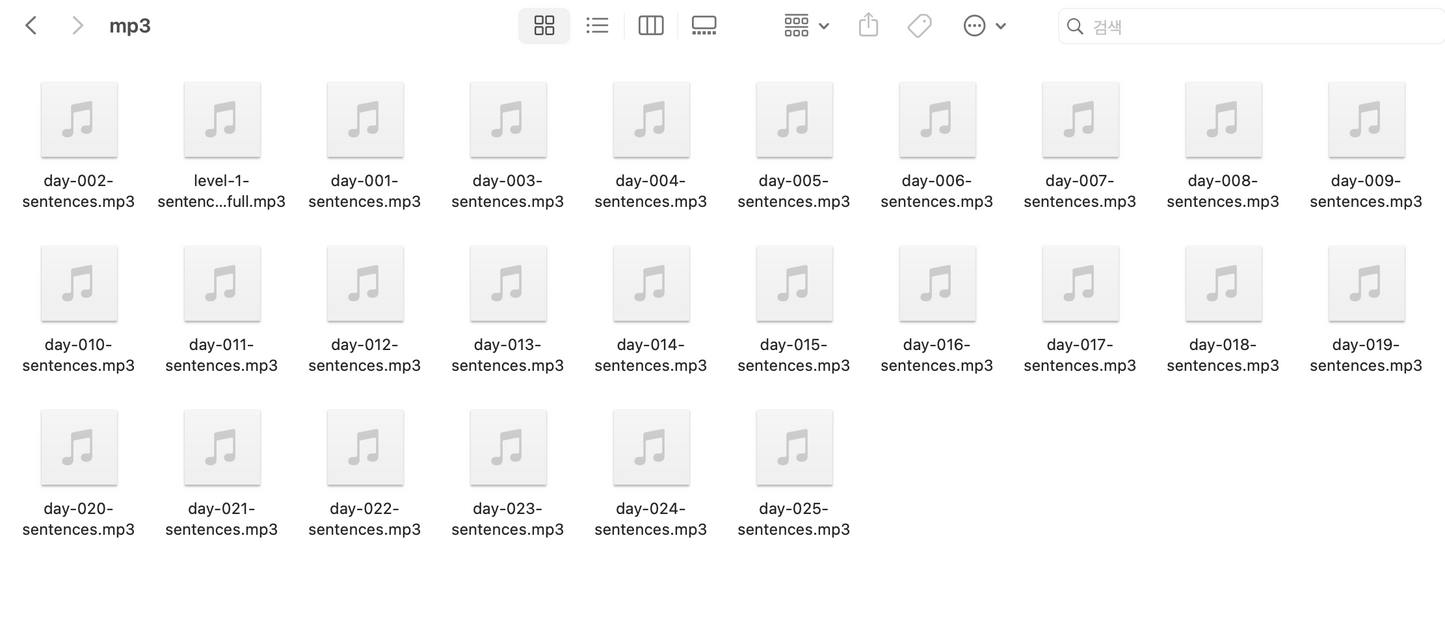Focus the 검색 search field
Viewport: 1445px width, 622px height.
(1252, 26)
